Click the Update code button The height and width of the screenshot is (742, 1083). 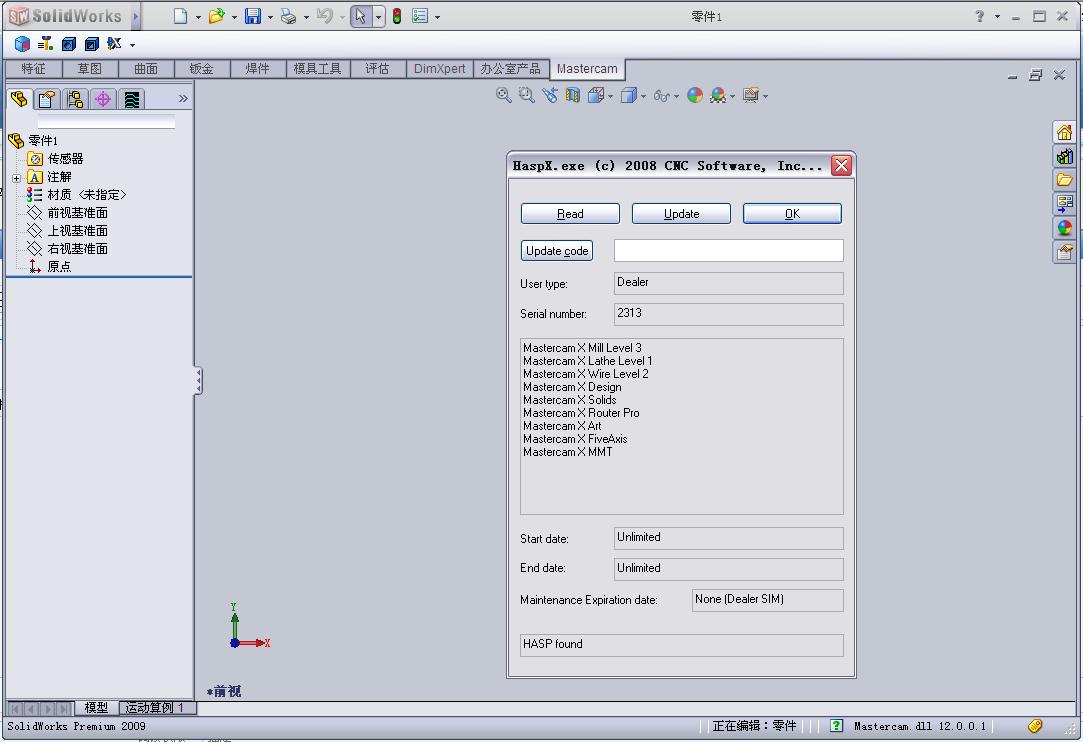[557, 251]
